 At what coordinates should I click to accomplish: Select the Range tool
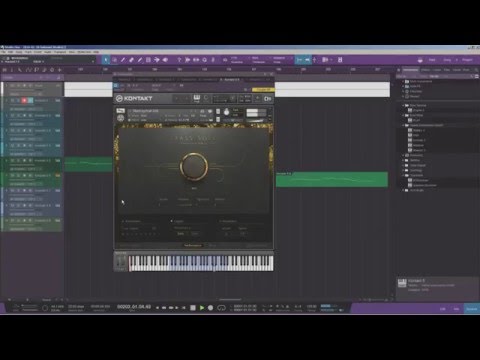point(115,60)
